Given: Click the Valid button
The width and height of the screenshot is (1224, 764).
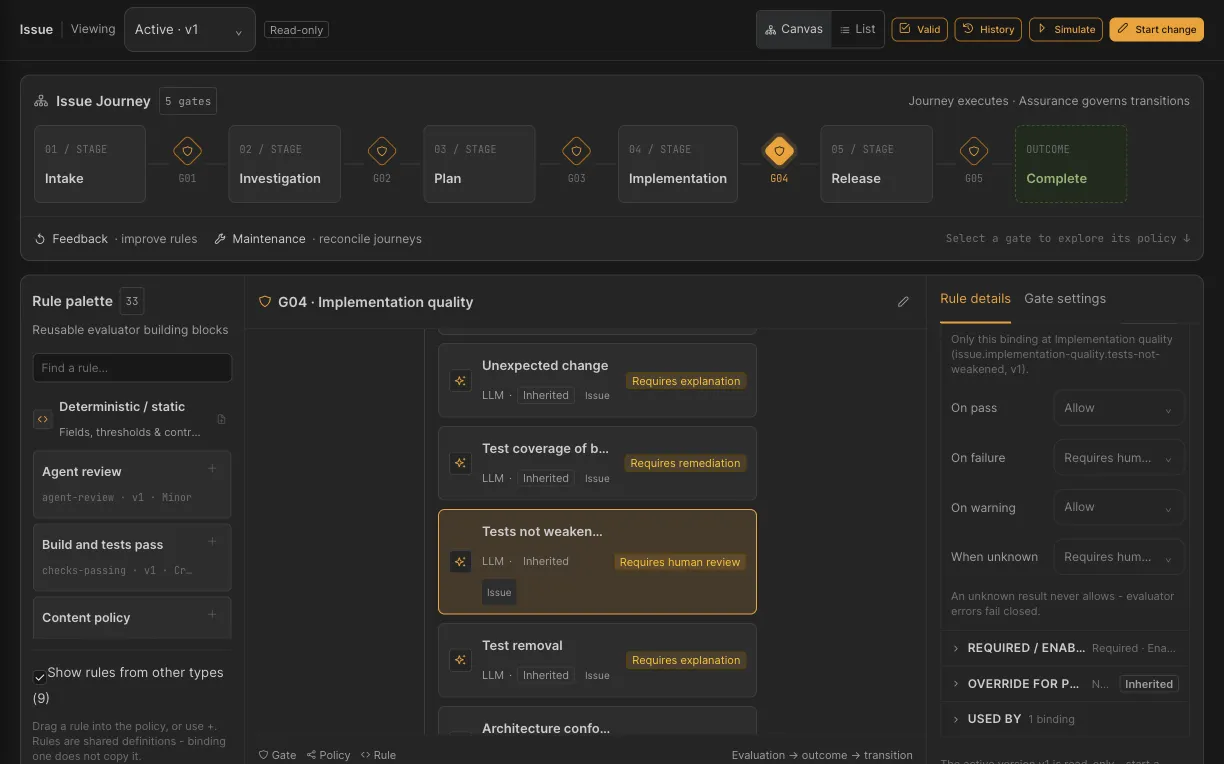Looking at the screenshot, I should [x=919, y=29].
